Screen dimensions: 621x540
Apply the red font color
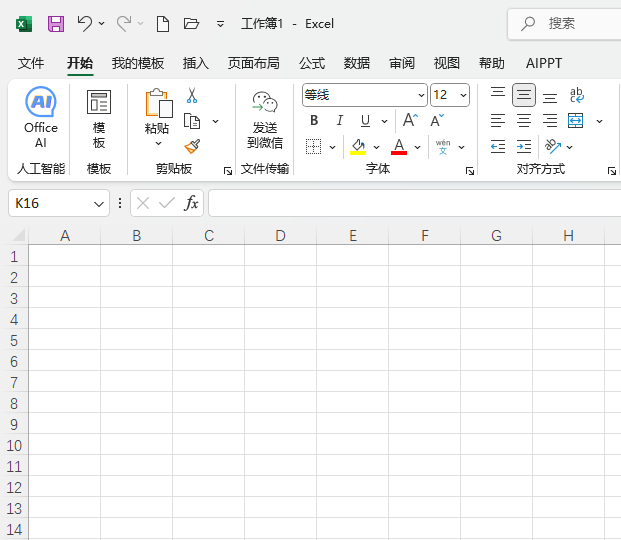(399, 147)
